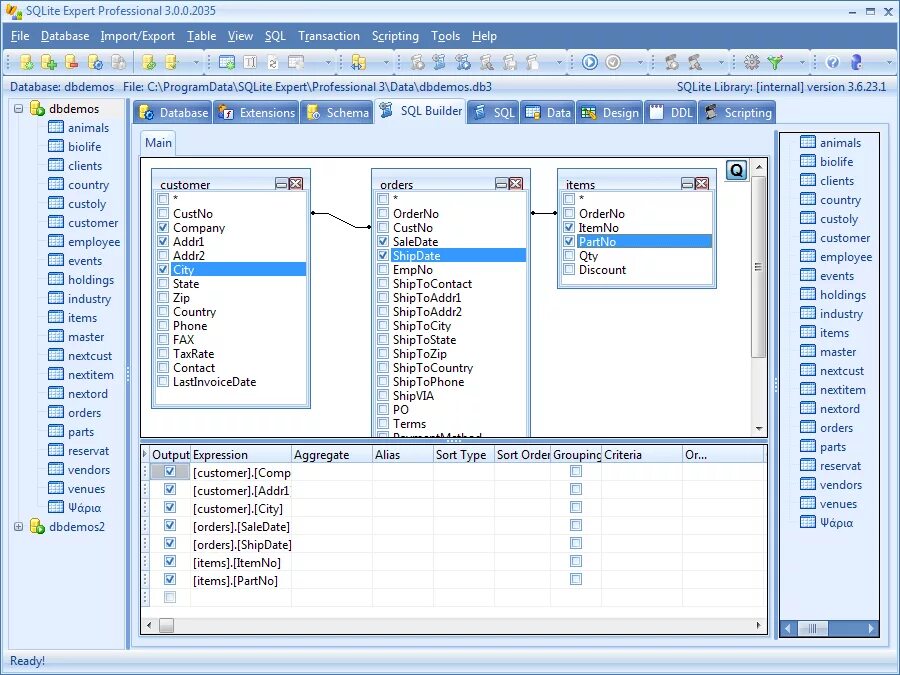900x675 pixels.
Task: Click the right table list horizontal scrollbar thumb
Action: 812,629
